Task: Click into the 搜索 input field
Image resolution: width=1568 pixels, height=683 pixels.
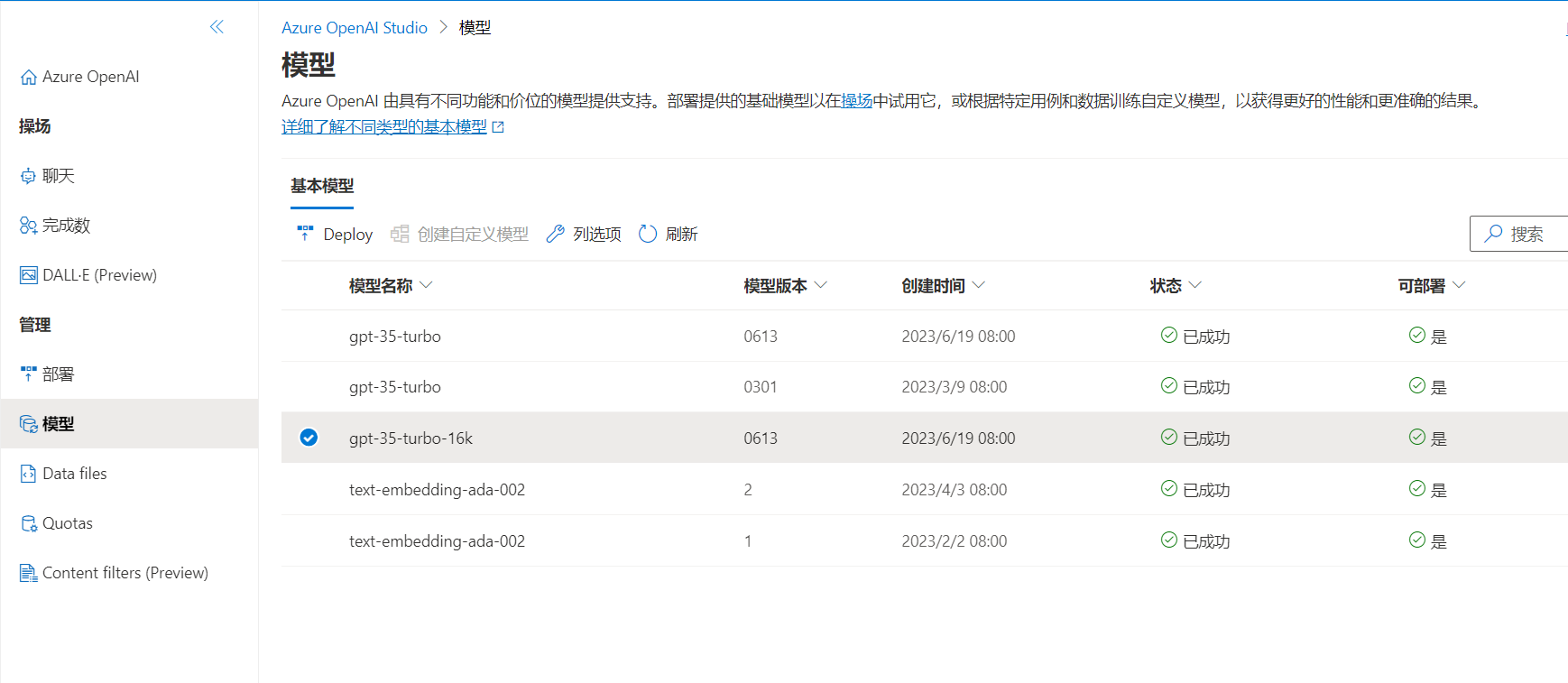Action: [1519, 234]
